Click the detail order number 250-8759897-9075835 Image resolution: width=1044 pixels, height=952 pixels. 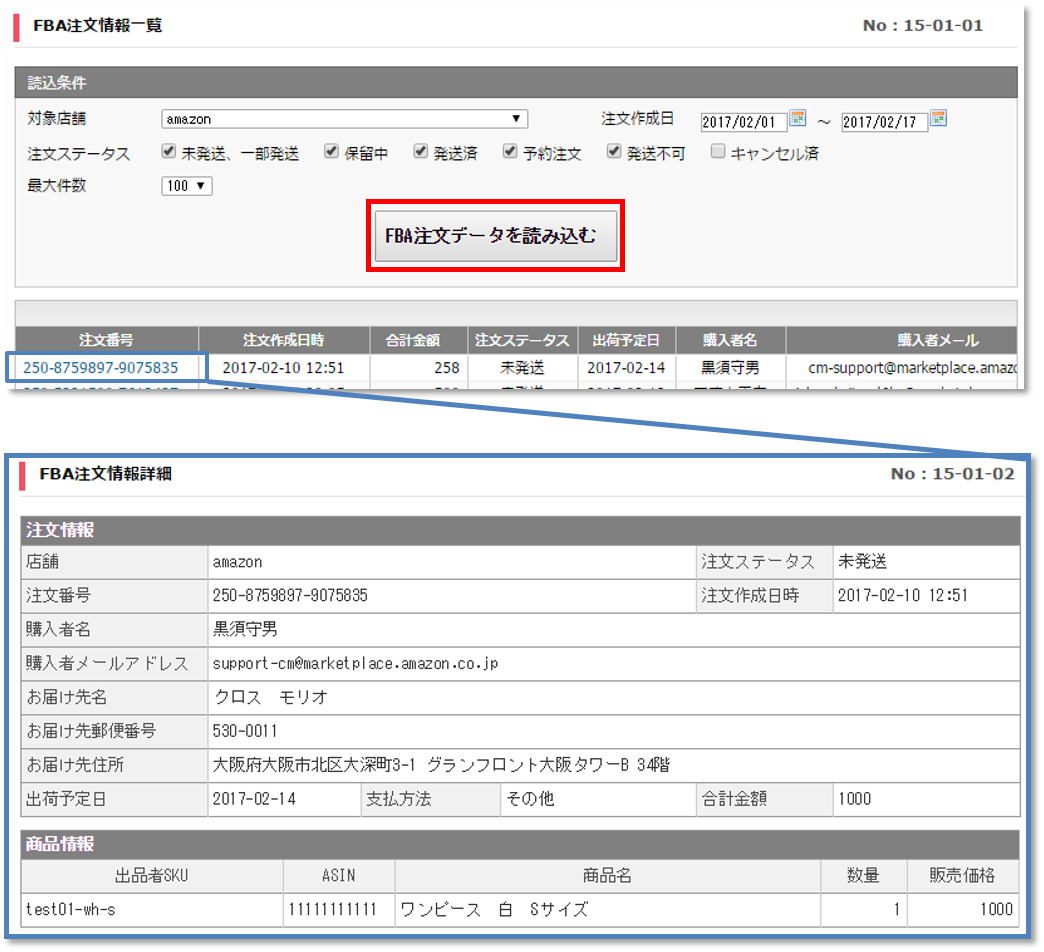click(x=290, y=595)
